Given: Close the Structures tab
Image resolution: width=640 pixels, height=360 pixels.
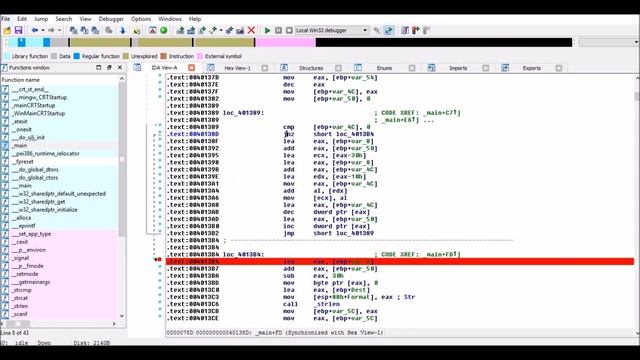Looking at the screenshot, I should (338, 68).
